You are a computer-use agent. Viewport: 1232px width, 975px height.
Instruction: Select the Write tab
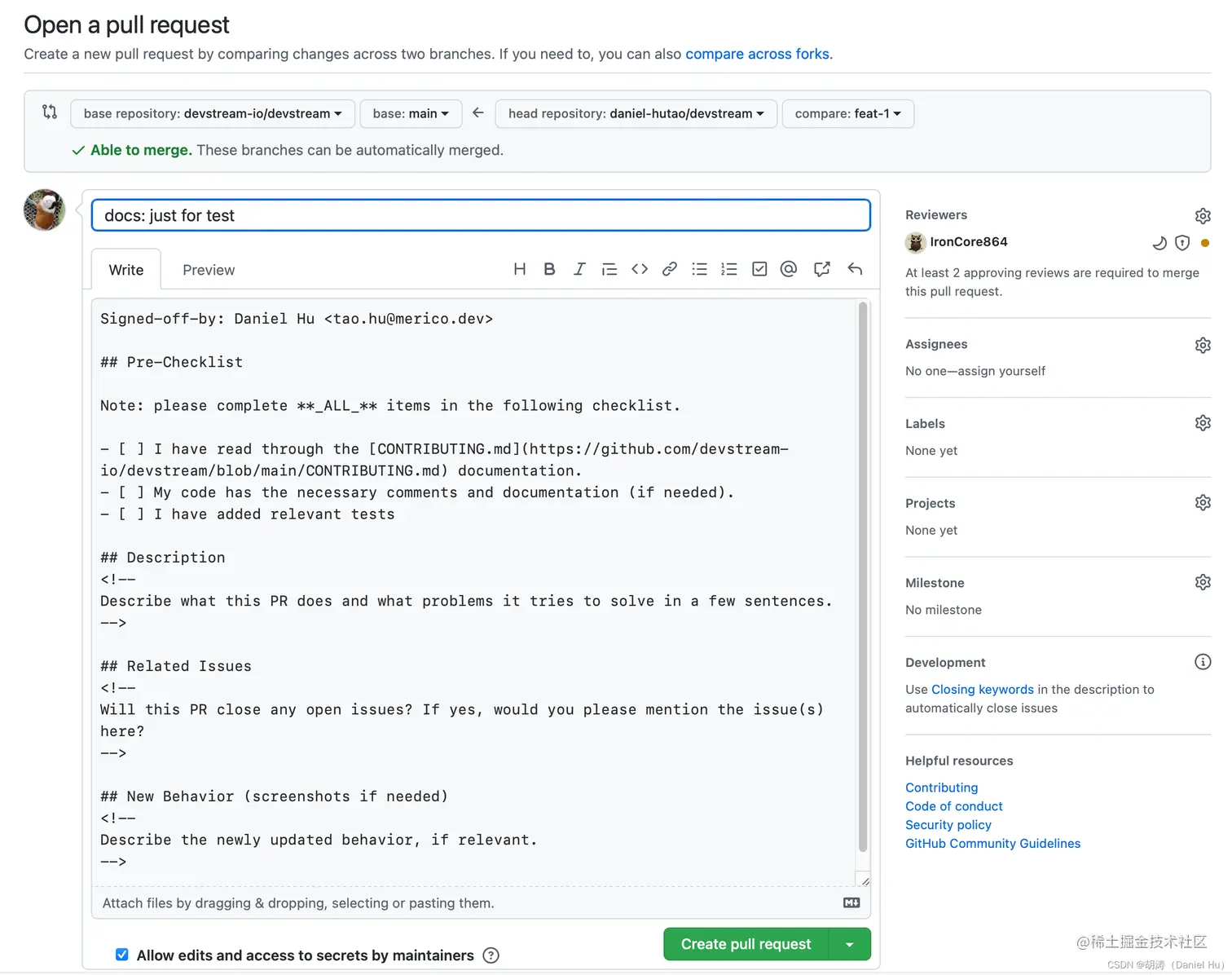pos(125,269)
